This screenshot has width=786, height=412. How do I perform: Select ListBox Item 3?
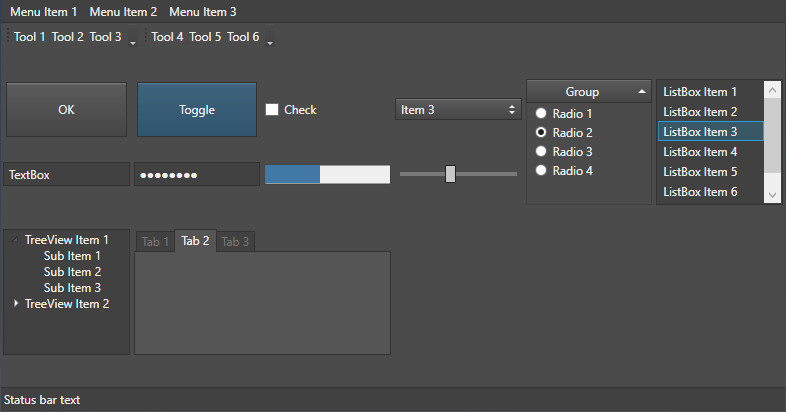[x=710, y=132]
